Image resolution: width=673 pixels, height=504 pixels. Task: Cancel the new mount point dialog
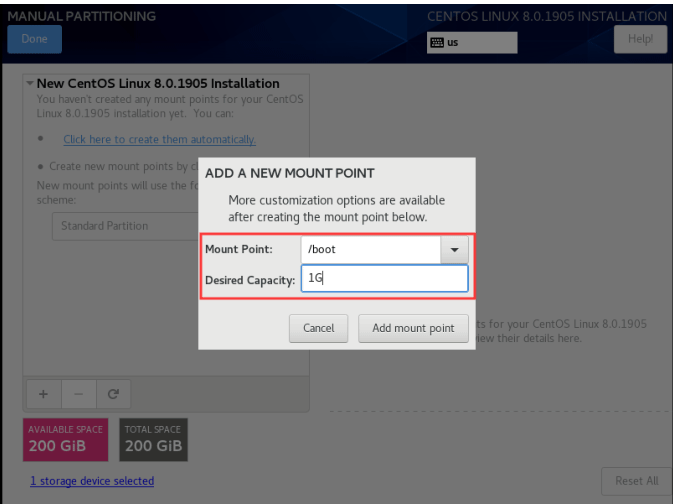(318, 328)
